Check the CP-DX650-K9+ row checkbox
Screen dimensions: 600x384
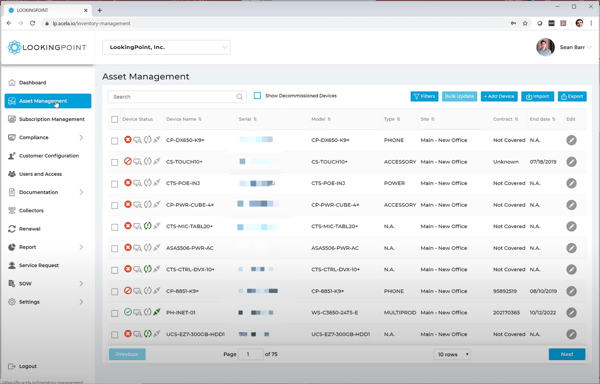(x=114, y=141)
